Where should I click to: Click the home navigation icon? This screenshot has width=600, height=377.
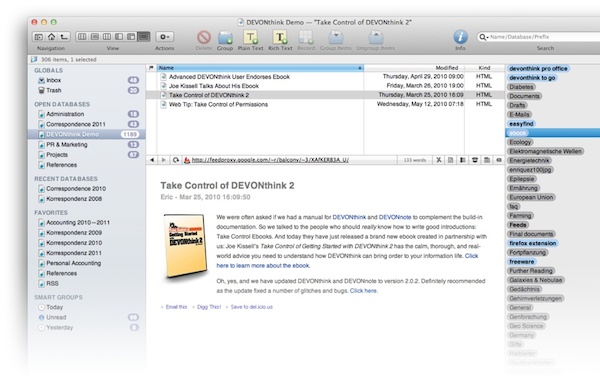51,37
